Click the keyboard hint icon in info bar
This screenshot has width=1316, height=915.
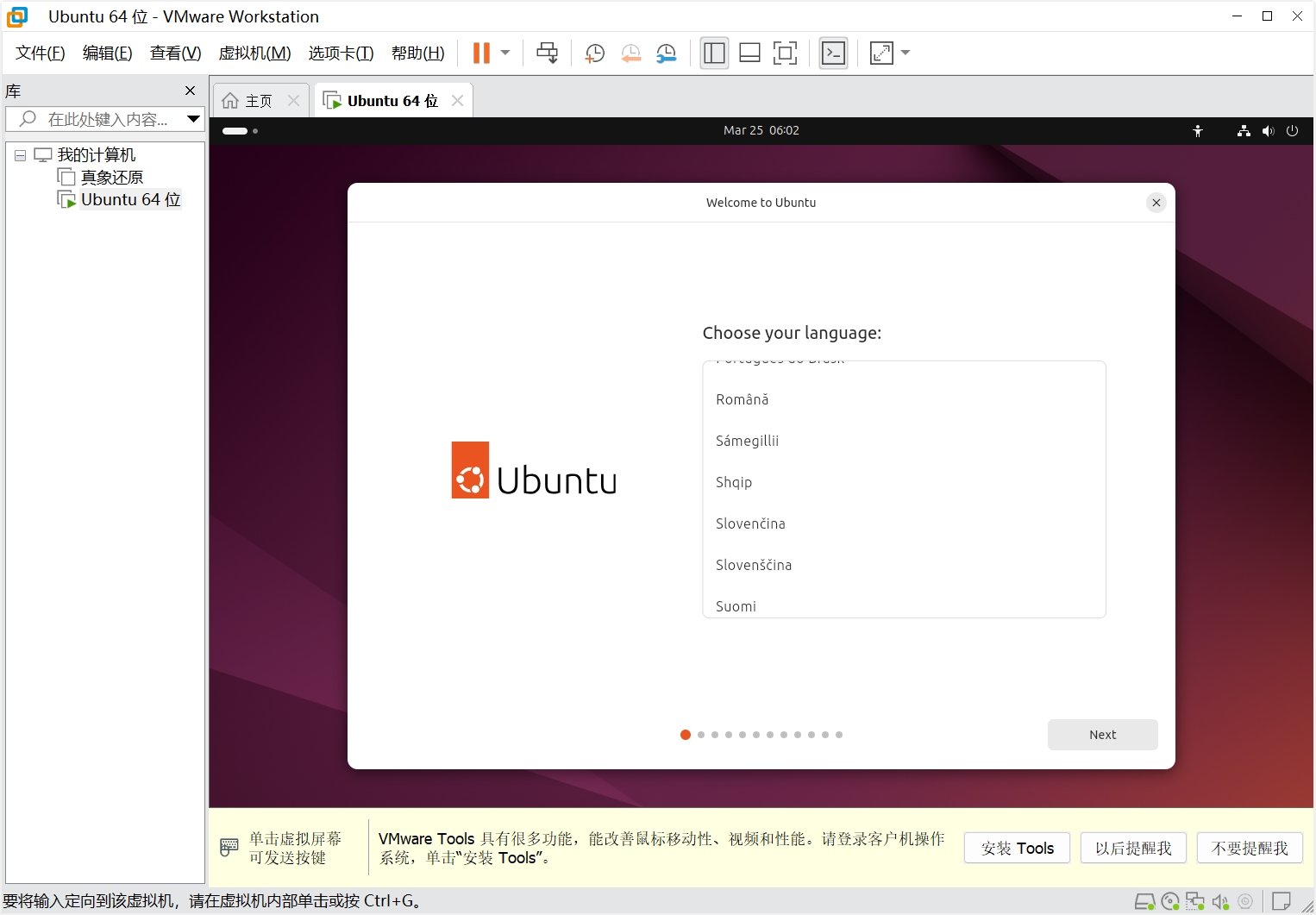pyautogui.click(x=229, y=847)
